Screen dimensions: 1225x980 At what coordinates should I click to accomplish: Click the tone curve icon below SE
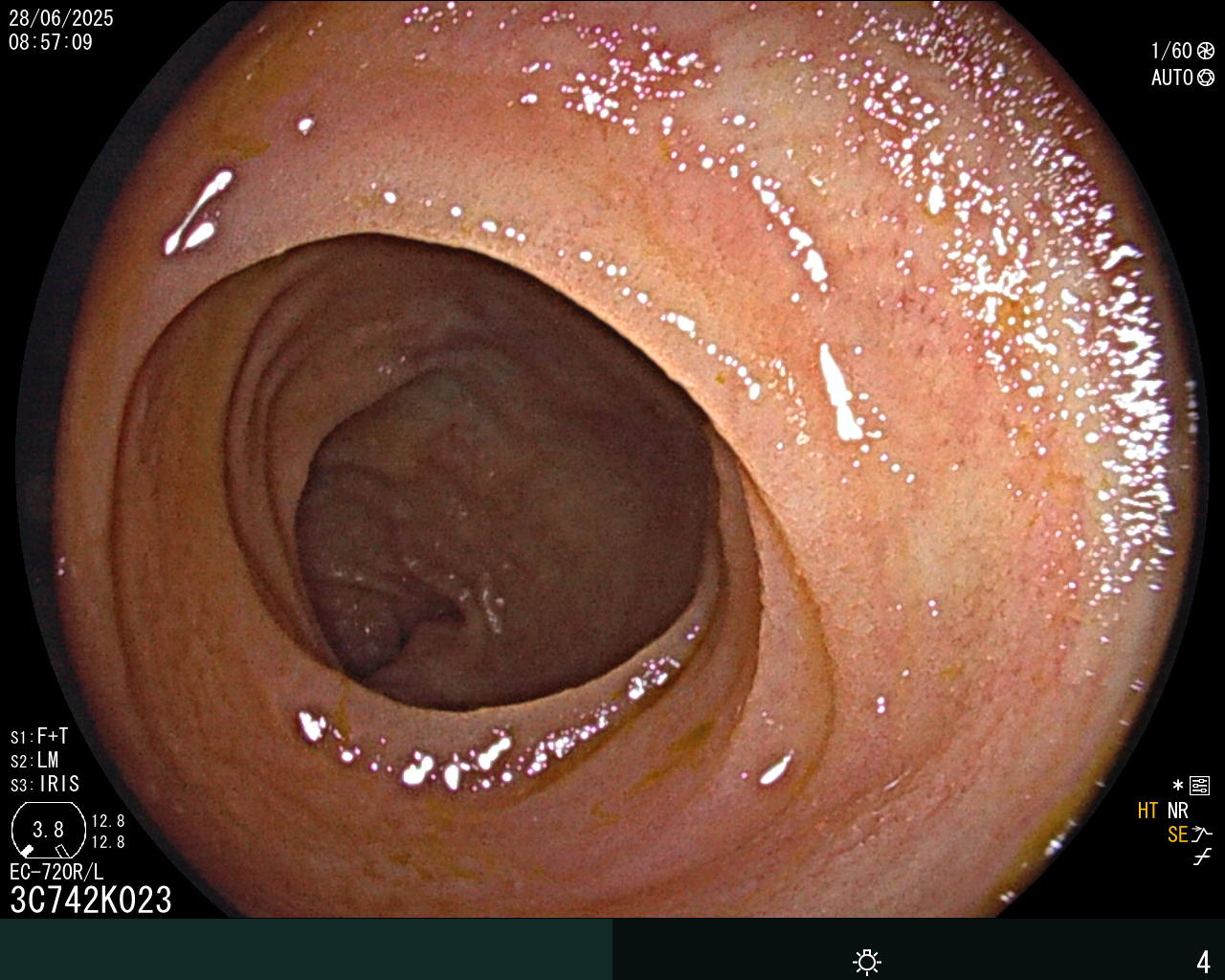(1202, 857)
